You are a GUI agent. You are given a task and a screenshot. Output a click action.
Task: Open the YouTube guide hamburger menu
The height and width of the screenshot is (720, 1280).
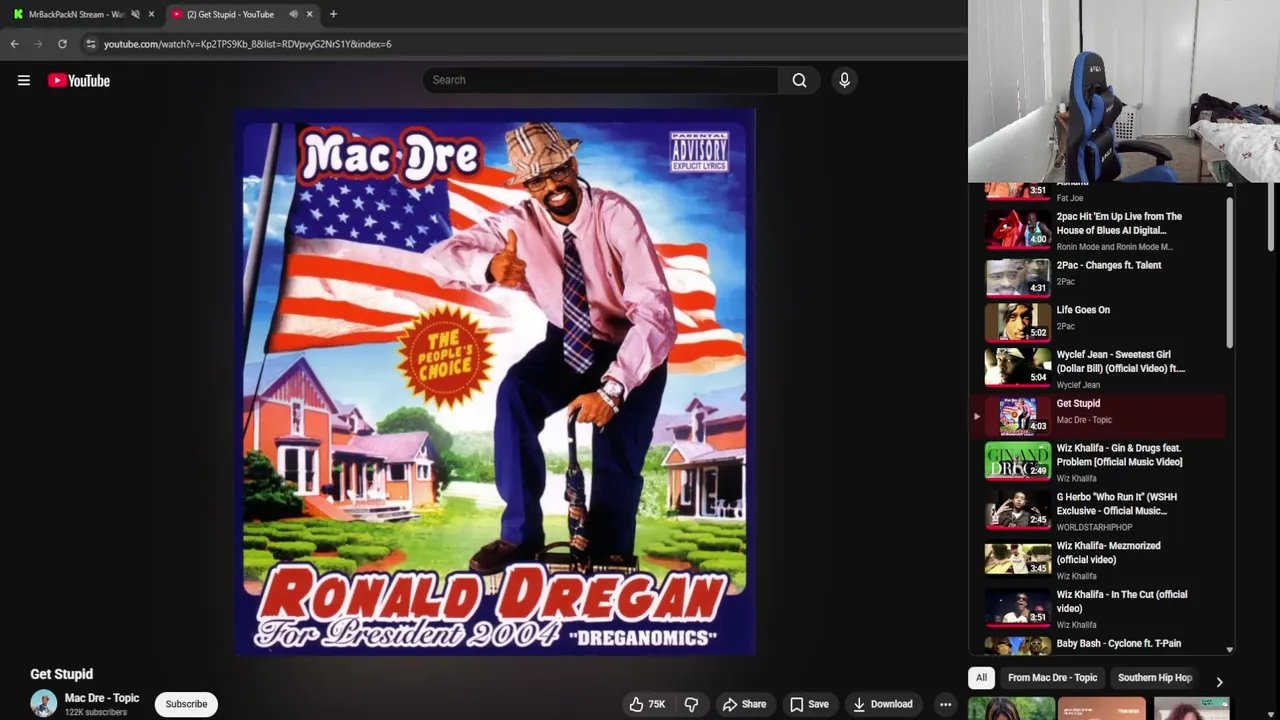tap(24, 81)
